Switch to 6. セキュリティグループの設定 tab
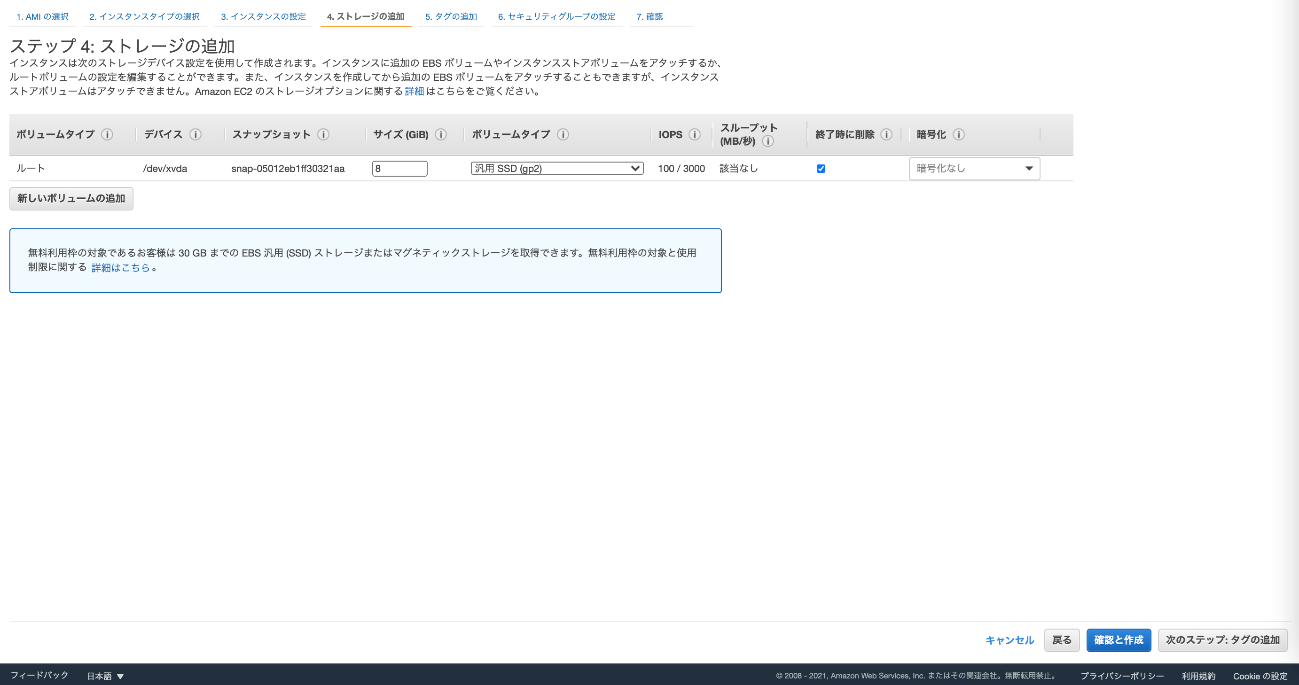Screen dimensions: 1299x685 coord(556,17)
